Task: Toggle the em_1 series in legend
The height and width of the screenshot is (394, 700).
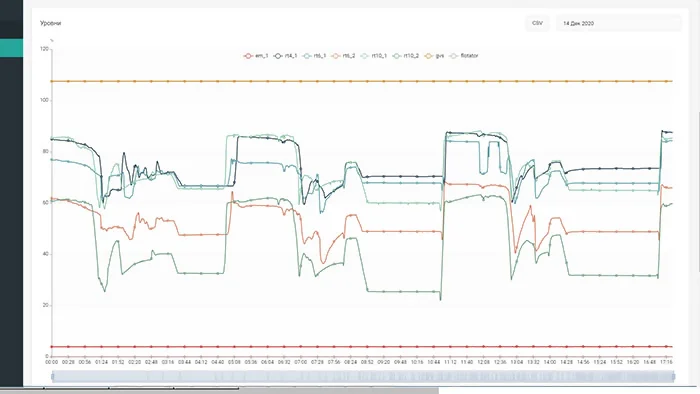Action: (x=256, y=56)
